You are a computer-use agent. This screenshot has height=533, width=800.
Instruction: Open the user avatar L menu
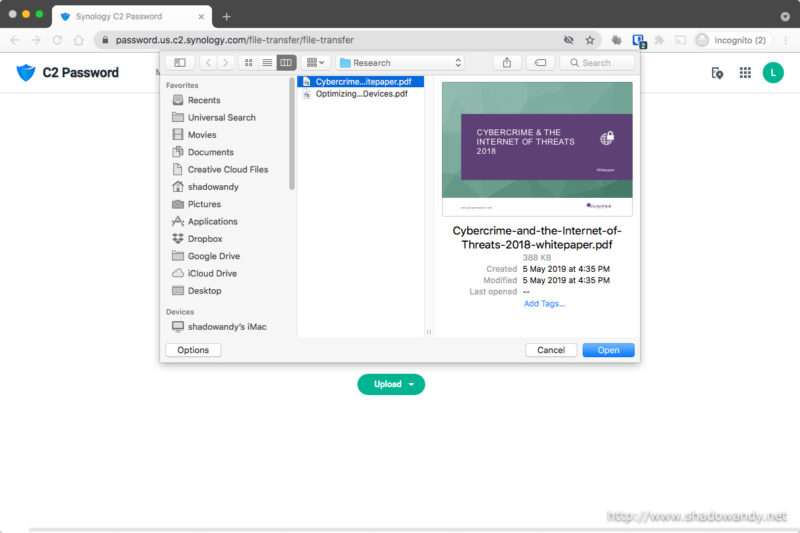[x=773, y=73]
